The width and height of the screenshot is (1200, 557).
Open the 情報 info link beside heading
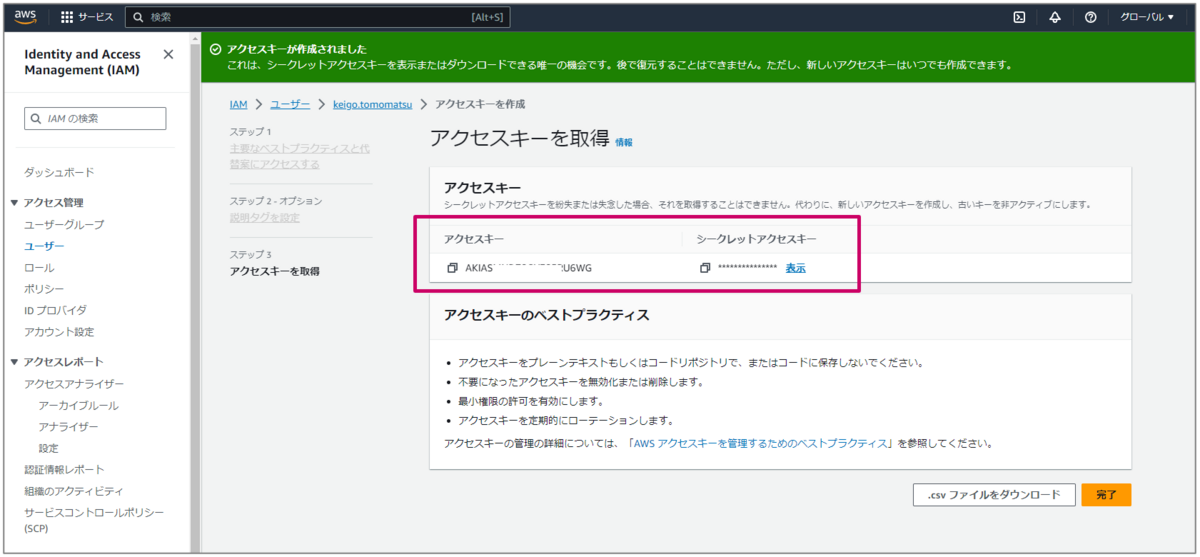(x=624, y=143)
